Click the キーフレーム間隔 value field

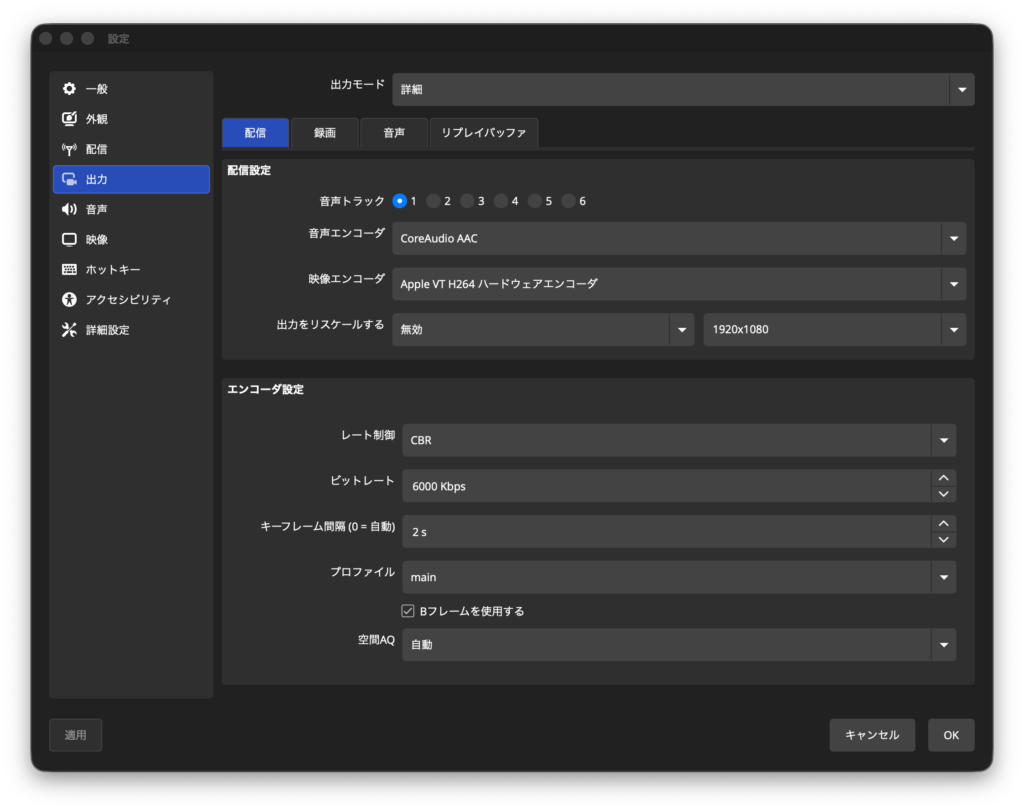[666, 532]
